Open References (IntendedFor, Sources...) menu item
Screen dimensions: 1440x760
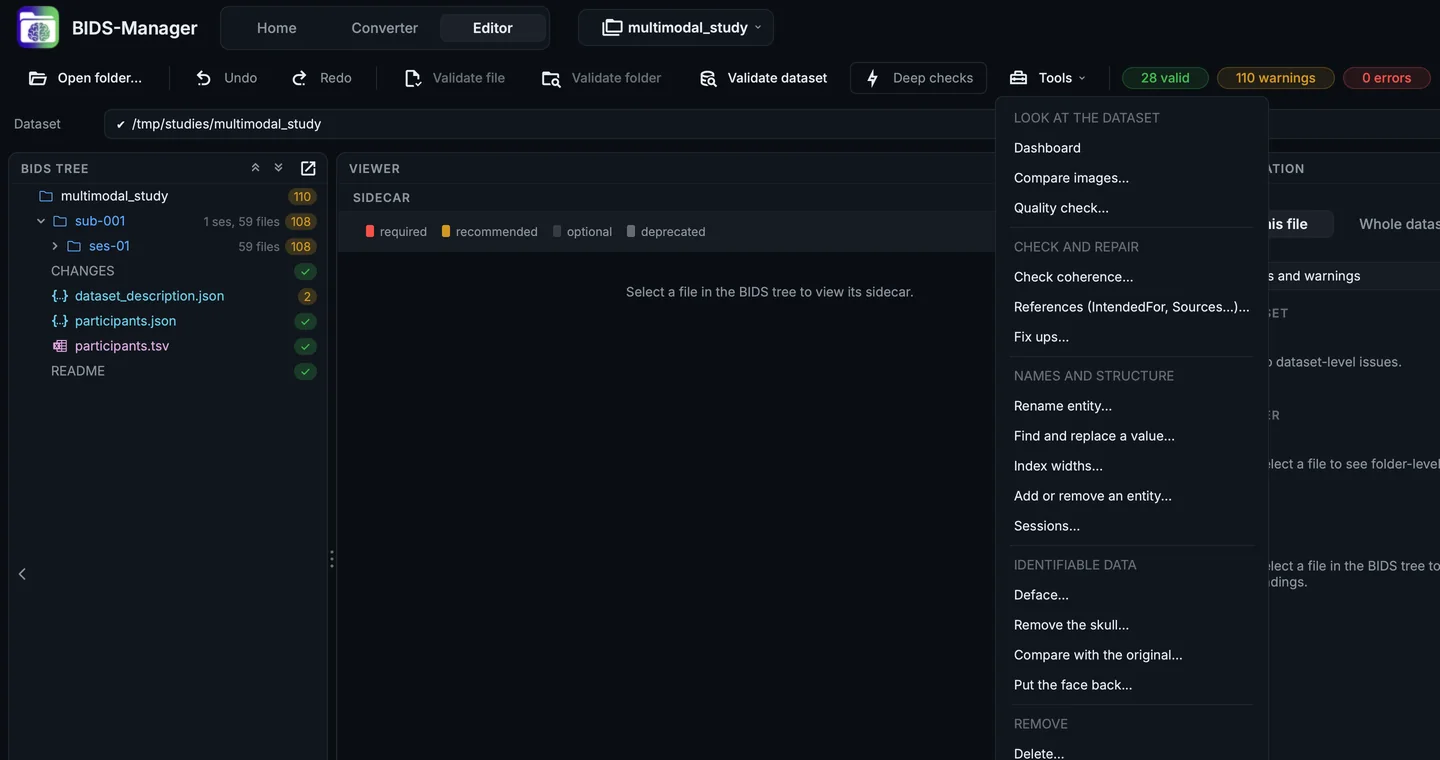pyautogui.click(x=1132, y=307)
